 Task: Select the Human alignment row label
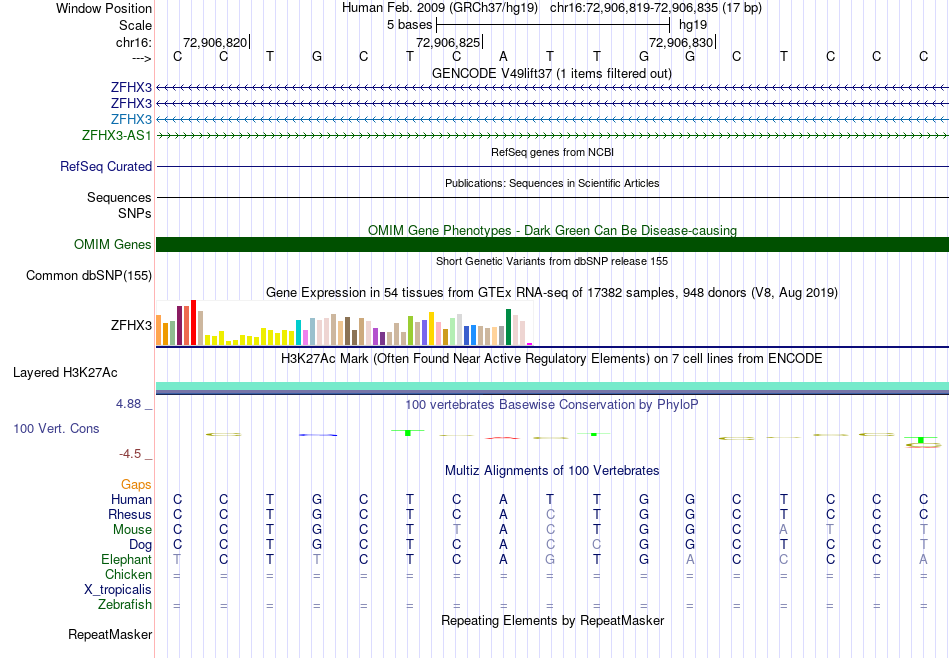point(131,499)
